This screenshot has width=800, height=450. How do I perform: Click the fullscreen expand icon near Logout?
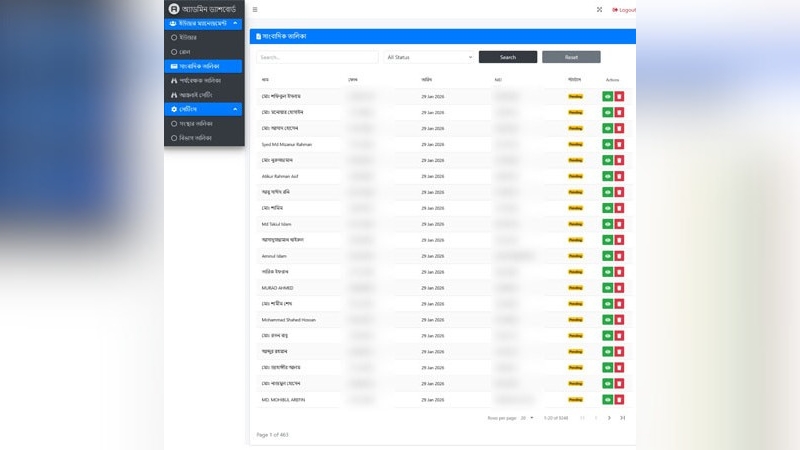(599, 9)
